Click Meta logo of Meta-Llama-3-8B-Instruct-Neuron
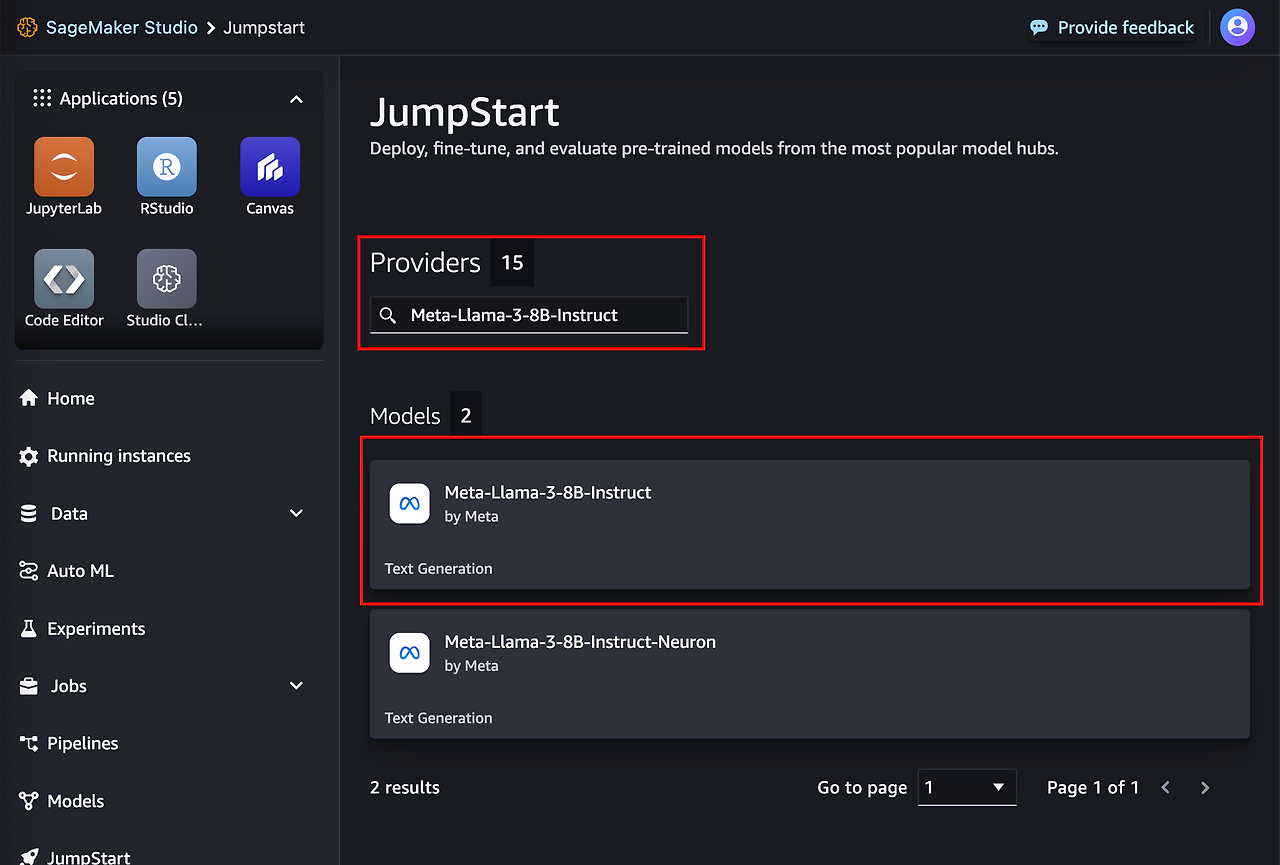 (x=409, y=653)
